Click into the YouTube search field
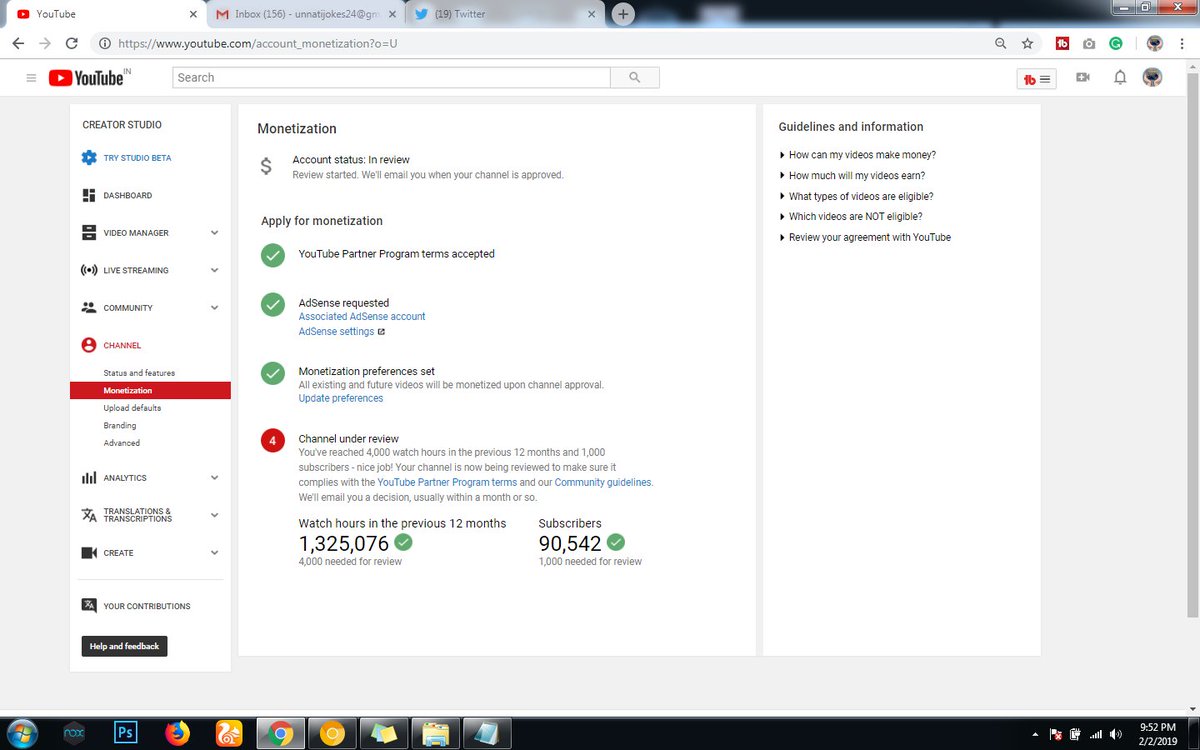This screenshot has width=1200, height=750. coord(391,78)
